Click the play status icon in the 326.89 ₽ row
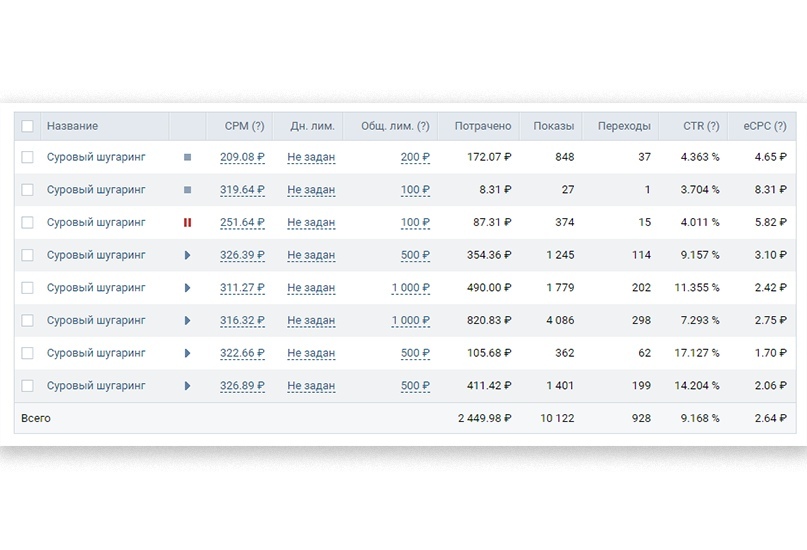Screen dimensions: 807x550 click(187, 386)
